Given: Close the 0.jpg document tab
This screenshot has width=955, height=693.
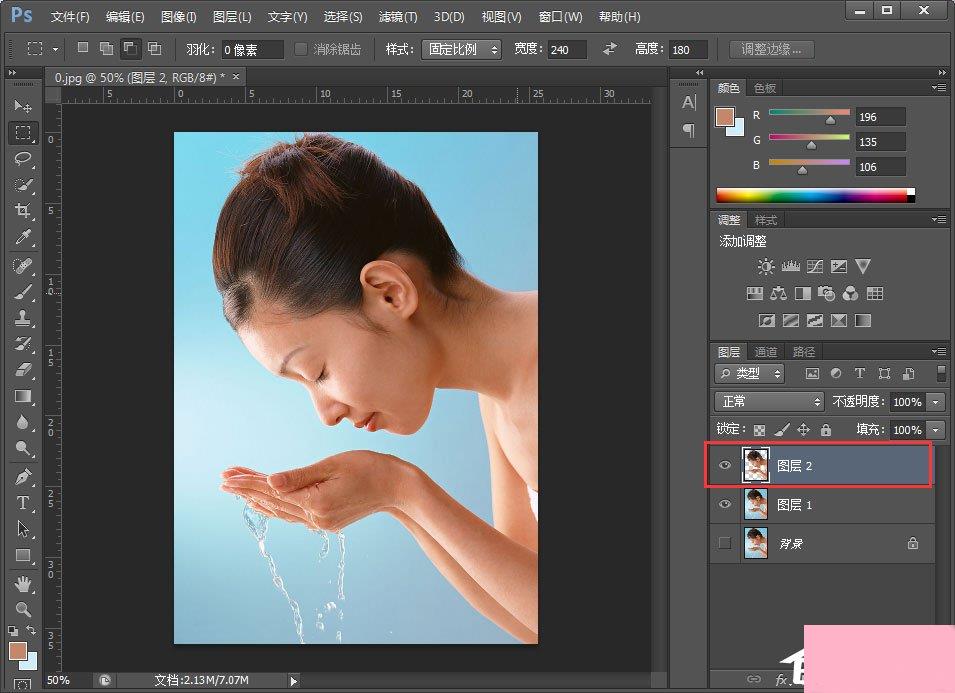Looking at the screenshot, I should click(x=236, y=76).
